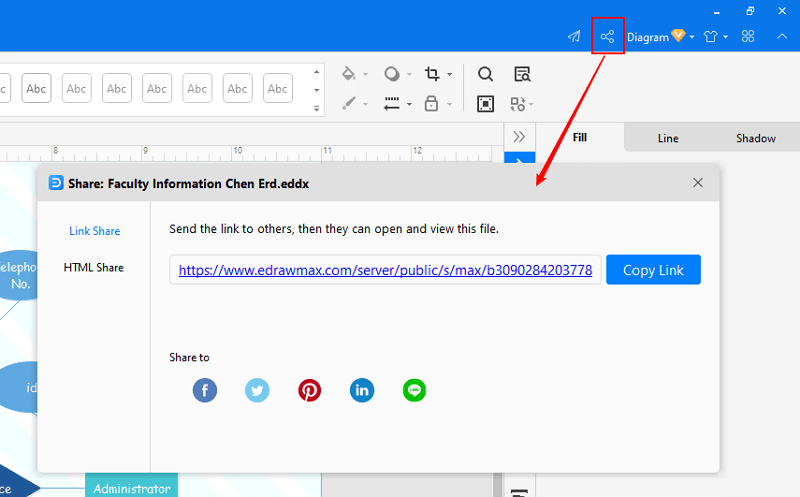Switch to the Line tab
The image size is (800, 497).
pos(668,138)
